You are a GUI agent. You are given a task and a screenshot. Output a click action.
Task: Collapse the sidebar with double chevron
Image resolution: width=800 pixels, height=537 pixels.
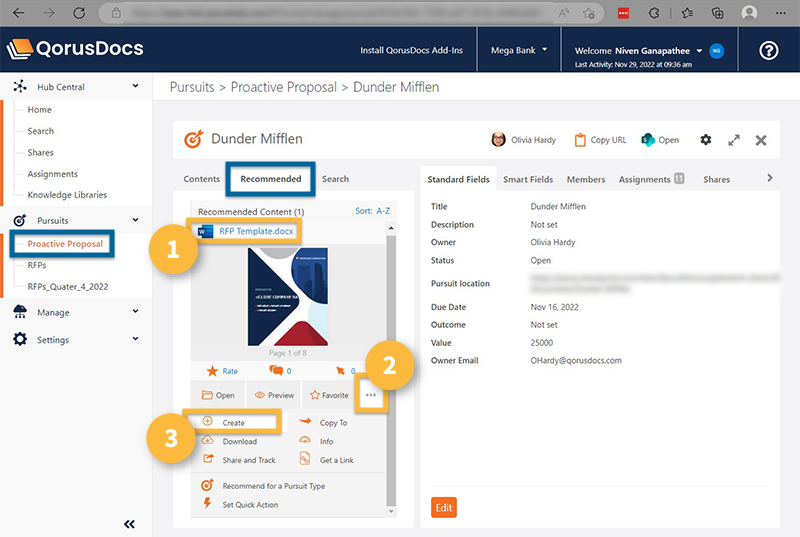click(x=130, y=524)
